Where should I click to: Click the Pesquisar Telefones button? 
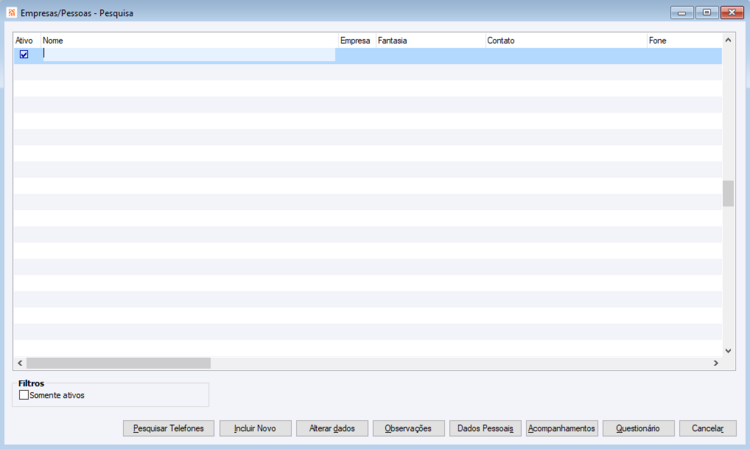click(168, 428)
